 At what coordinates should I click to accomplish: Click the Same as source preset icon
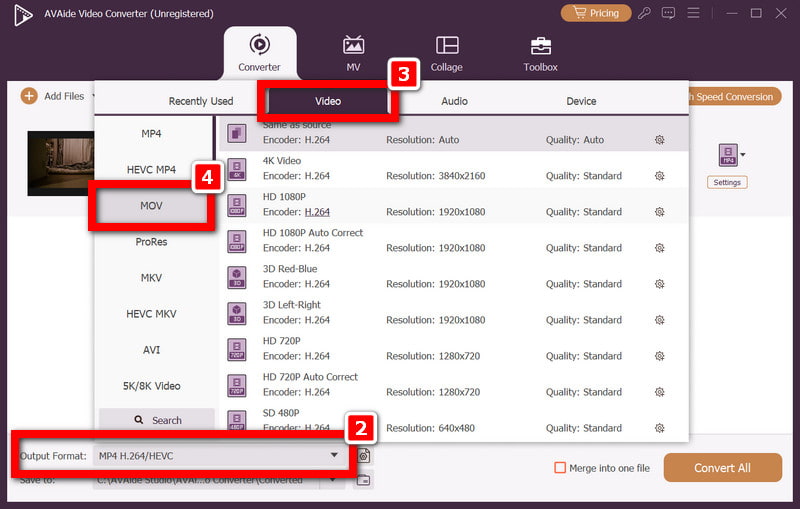coord(237,134)
